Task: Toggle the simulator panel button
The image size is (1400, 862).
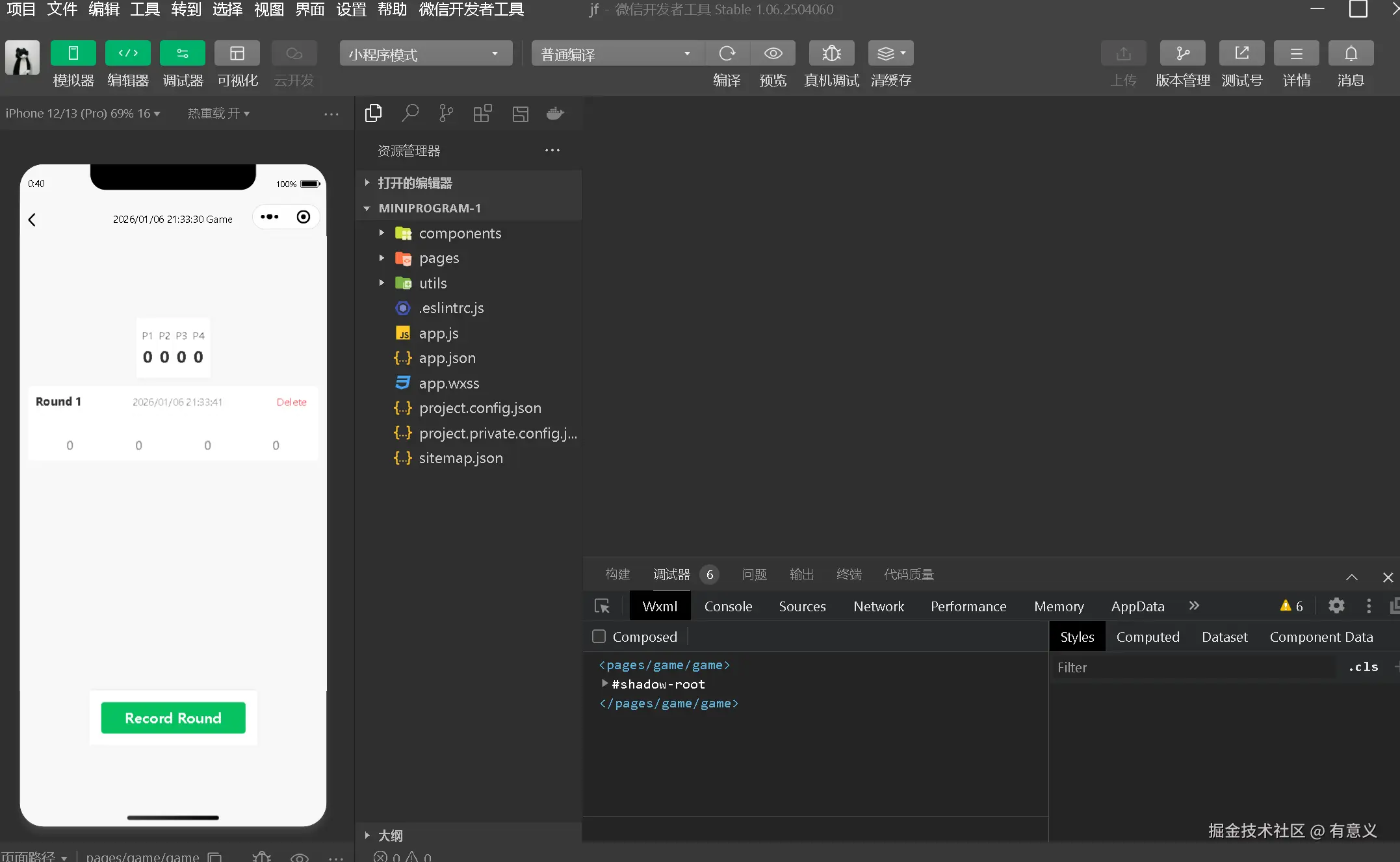Action: tap(73, 53)
